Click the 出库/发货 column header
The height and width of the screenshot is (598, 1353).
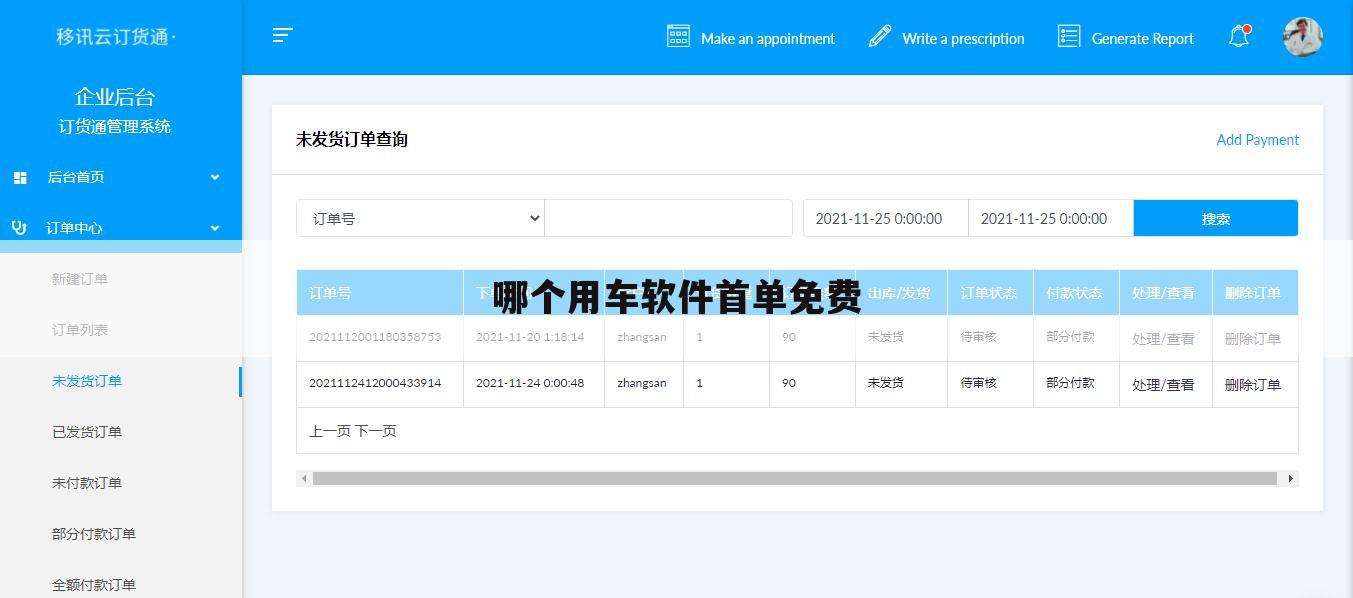(899, 293)
